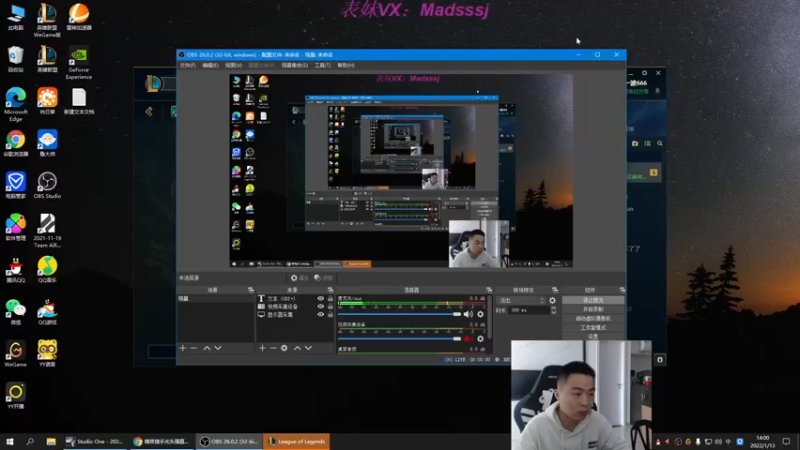Click transition duration 300 ms field

[529, 310]
